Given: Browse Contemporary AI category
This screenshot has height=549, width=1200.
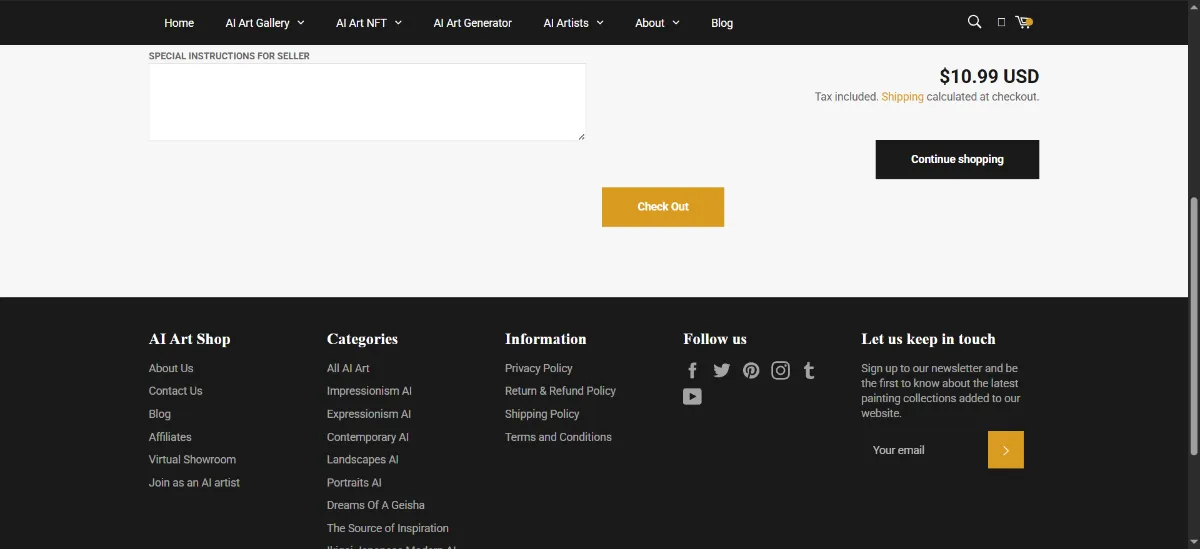Looking at the screenshot, I should click(x=368, y=437).
